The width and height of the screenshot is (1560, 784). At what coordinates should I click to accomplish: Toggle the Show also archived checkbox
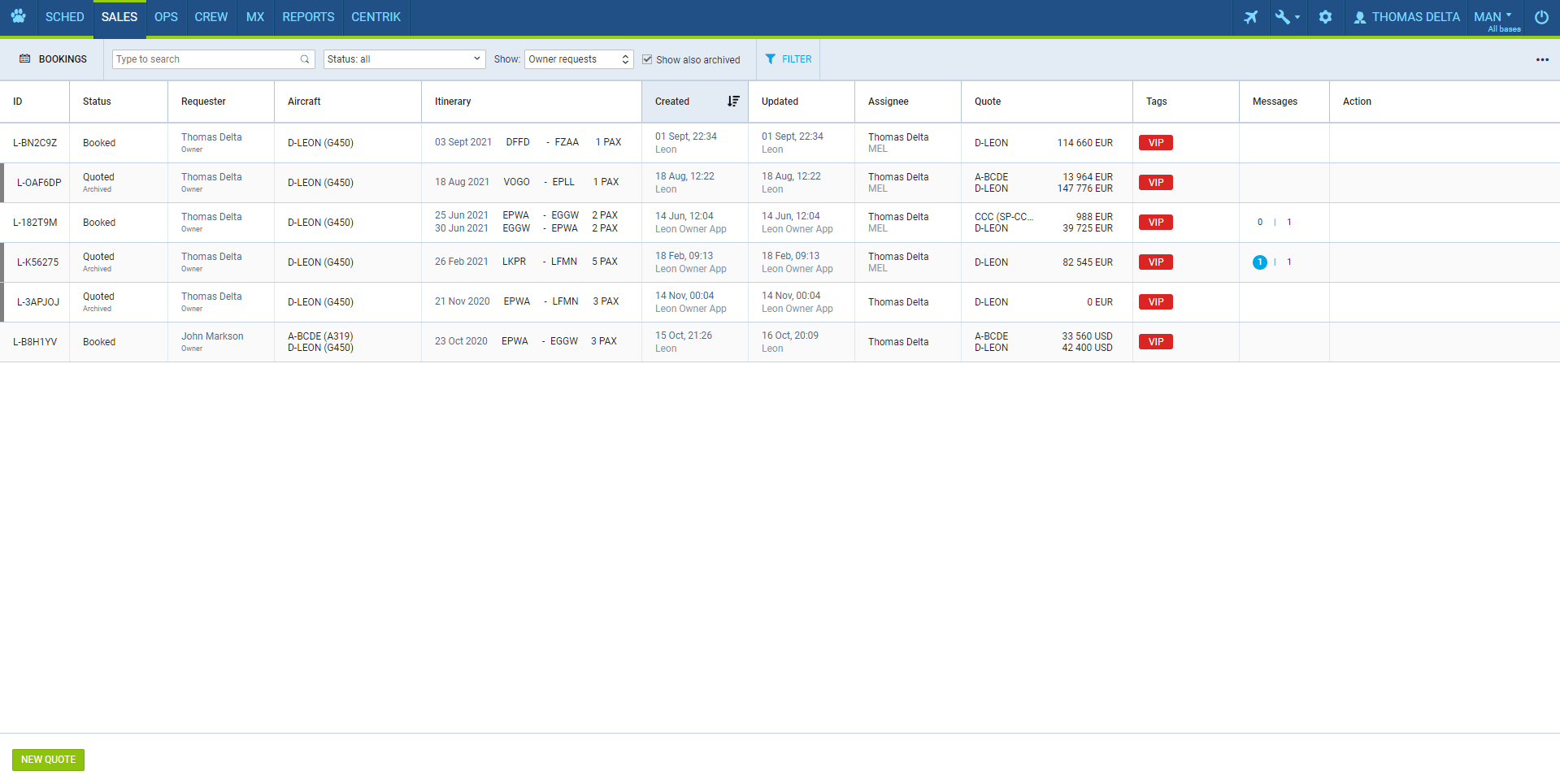(647, 59)
